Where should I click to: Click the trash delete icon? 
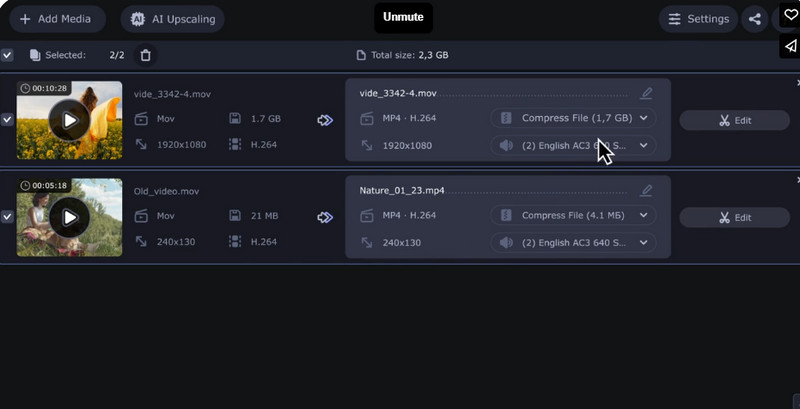(145, 55)
